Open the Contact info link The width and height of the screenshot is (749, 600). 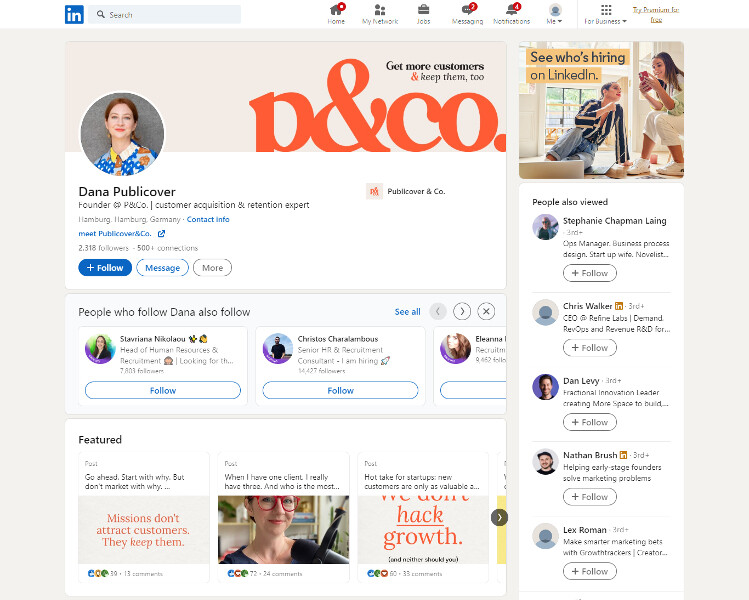pos(208,219)
